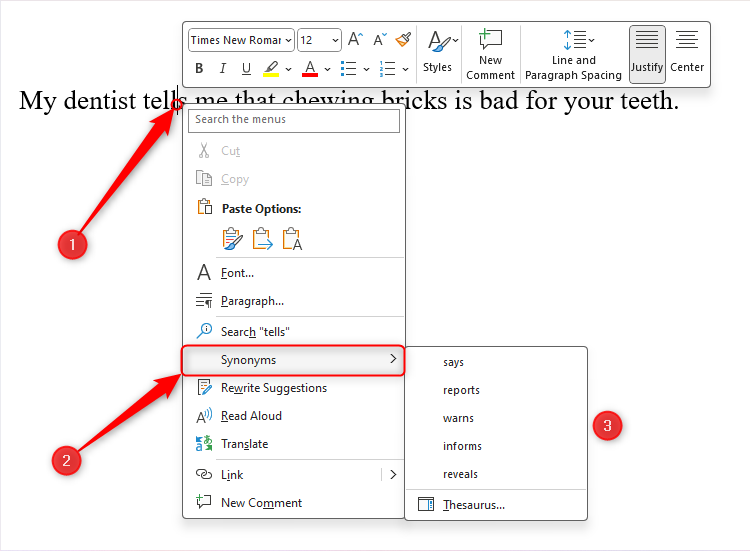Select Search "tells" menu entry
The image size is (750, 551).
point(294,331)
